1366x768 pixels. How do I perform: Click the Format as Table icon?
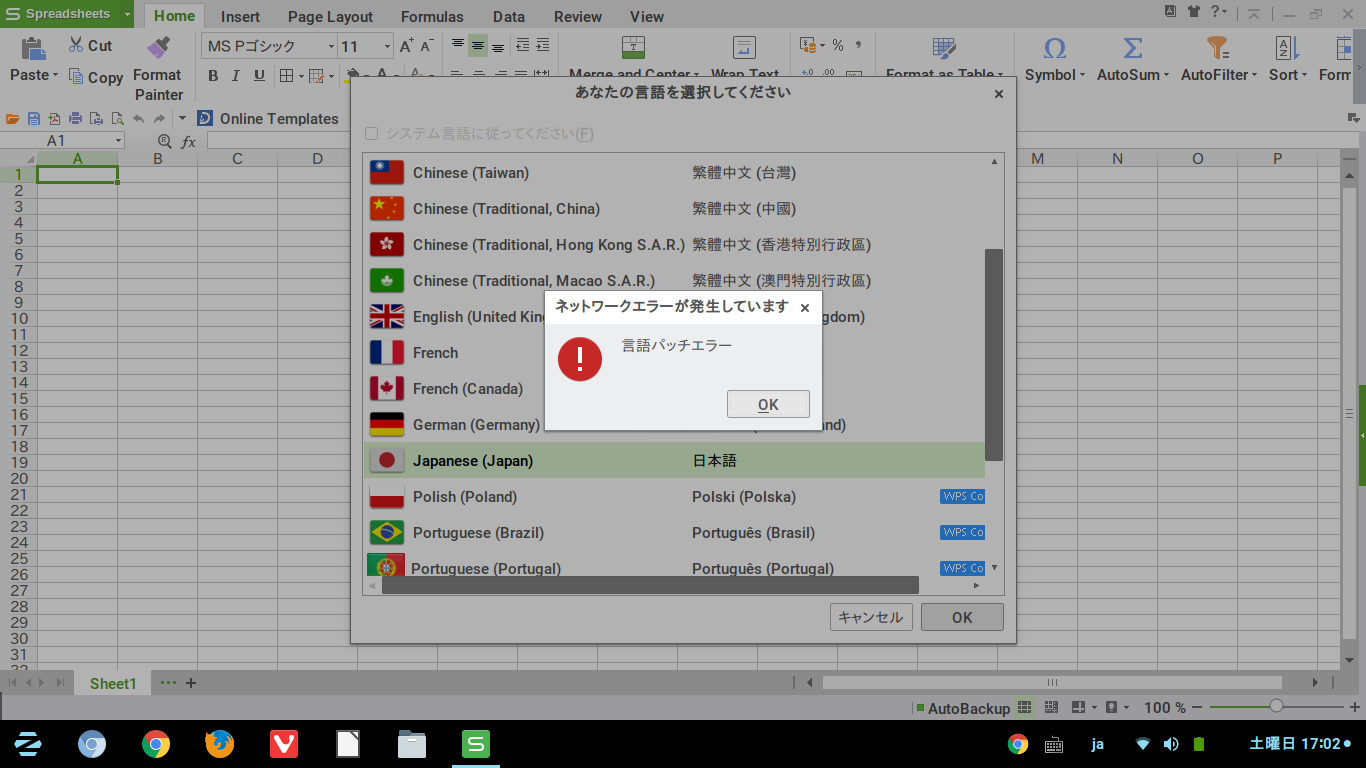(944, 48)
